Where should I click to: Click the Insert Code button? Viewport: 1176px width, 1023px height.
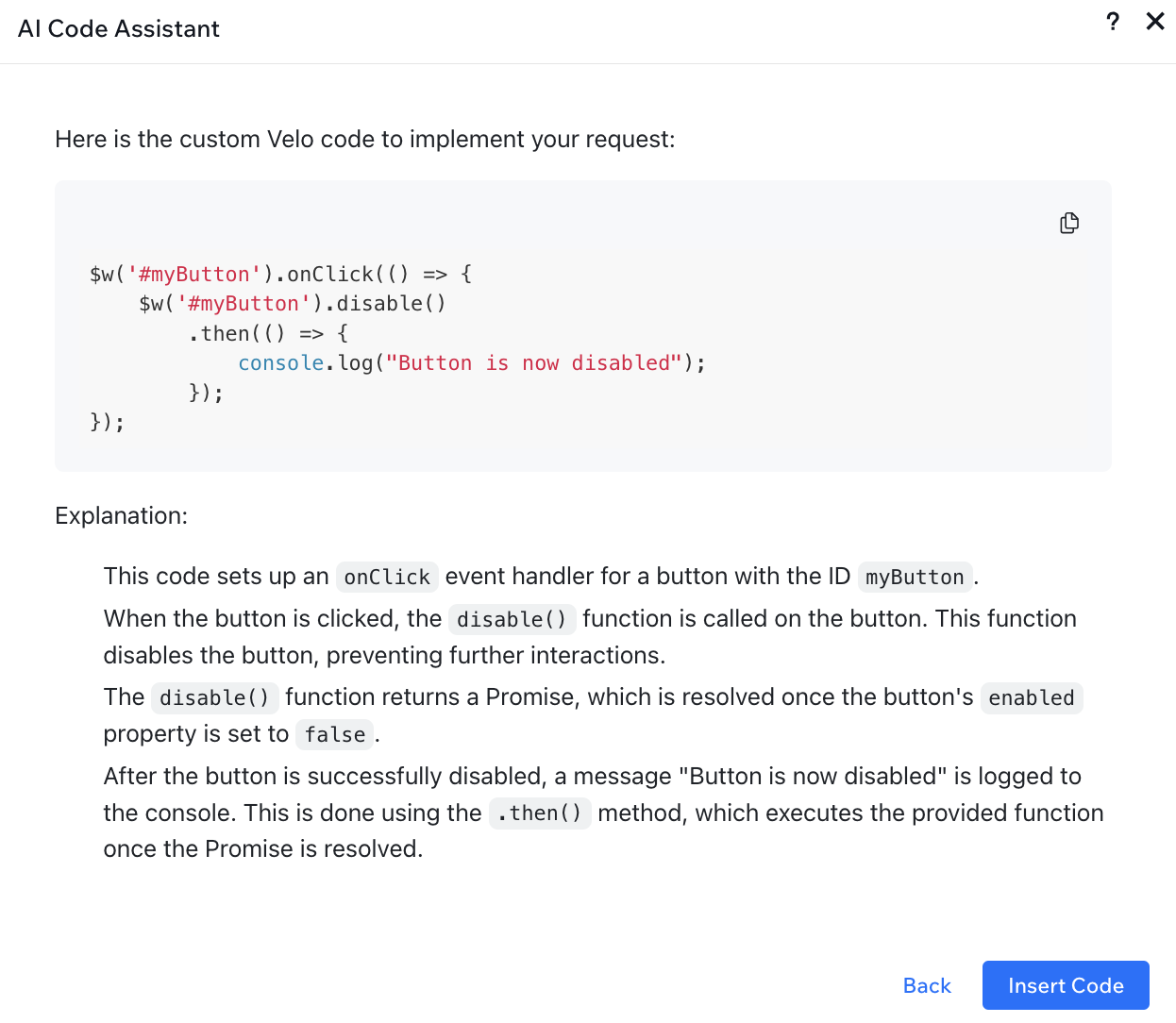tap(1066, 985)
